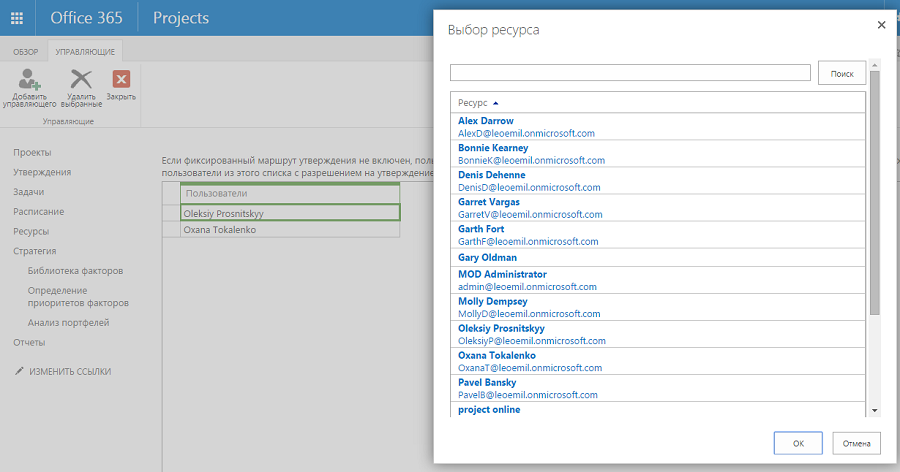Choose project online in the resource list
This screenshot has height=472, width=900.
point(489,409)
